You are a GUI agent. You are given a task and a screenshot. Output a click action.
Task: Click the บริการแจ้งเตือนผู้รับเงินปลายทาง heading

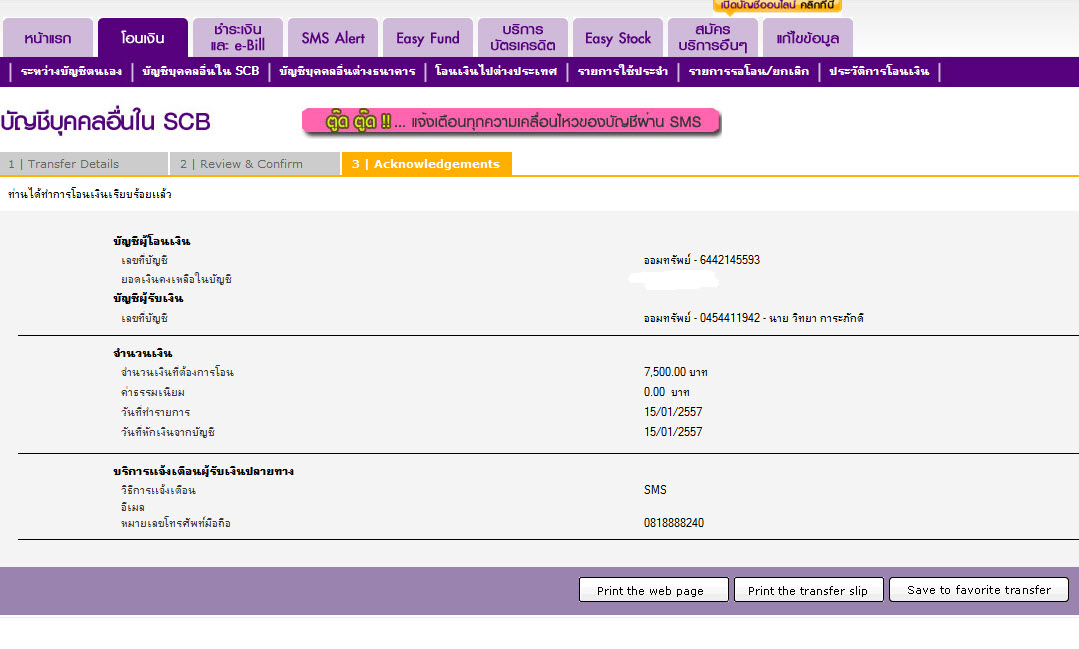(x=203, y=471)
